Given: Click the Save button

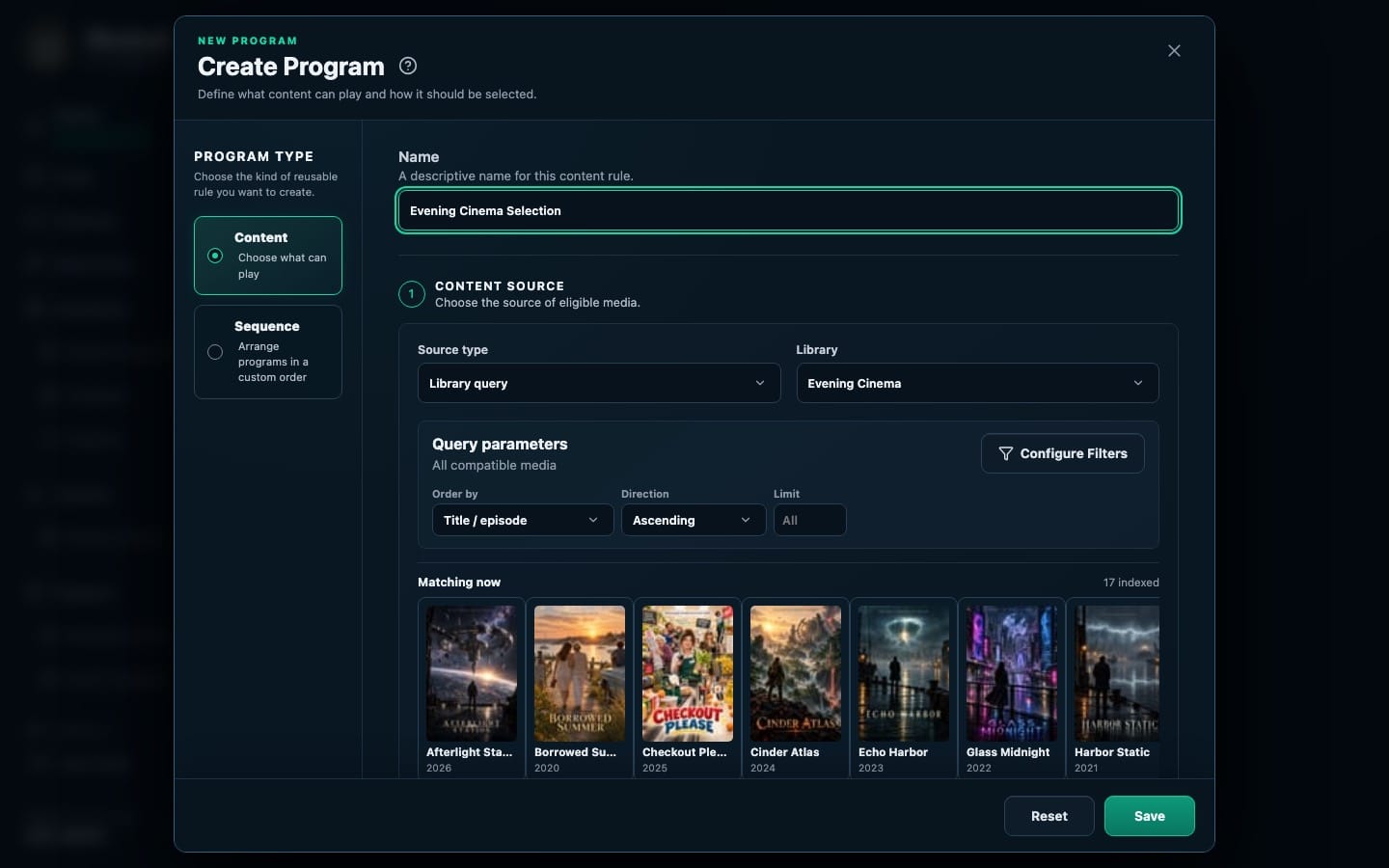Looking at the screenshot, I should 1150,816.
